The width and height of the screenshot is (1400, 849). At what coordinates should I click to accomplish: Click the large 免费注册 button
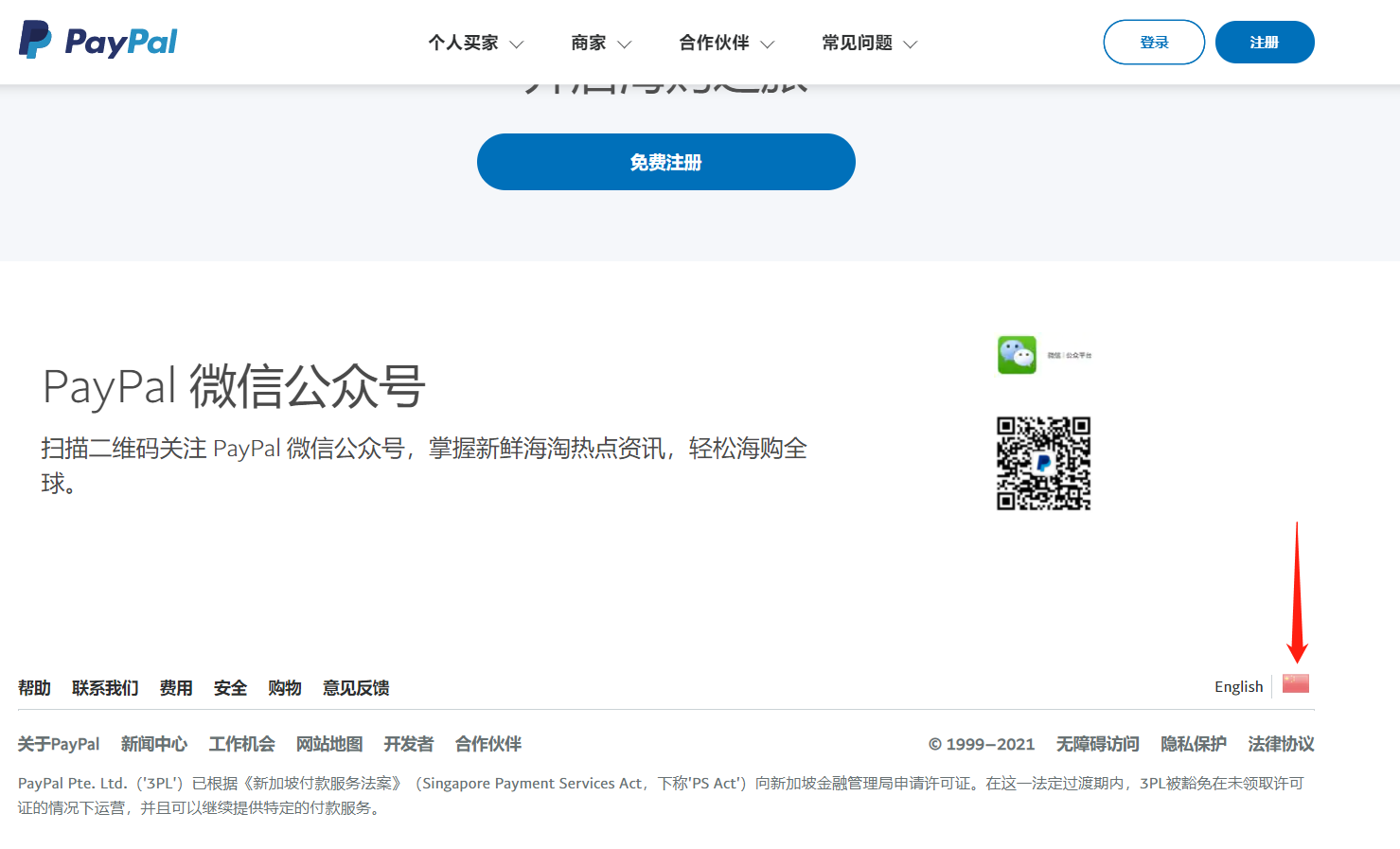[x=665, y=162]
